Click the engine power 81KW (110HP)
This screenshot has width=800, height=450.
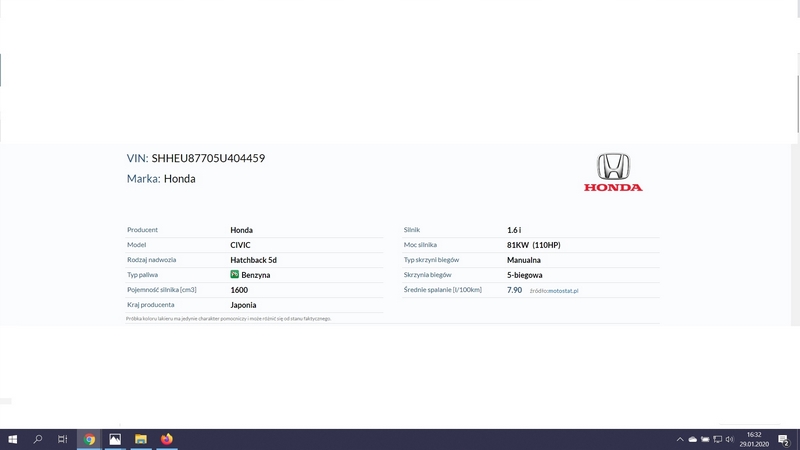(x=534, y=245)
